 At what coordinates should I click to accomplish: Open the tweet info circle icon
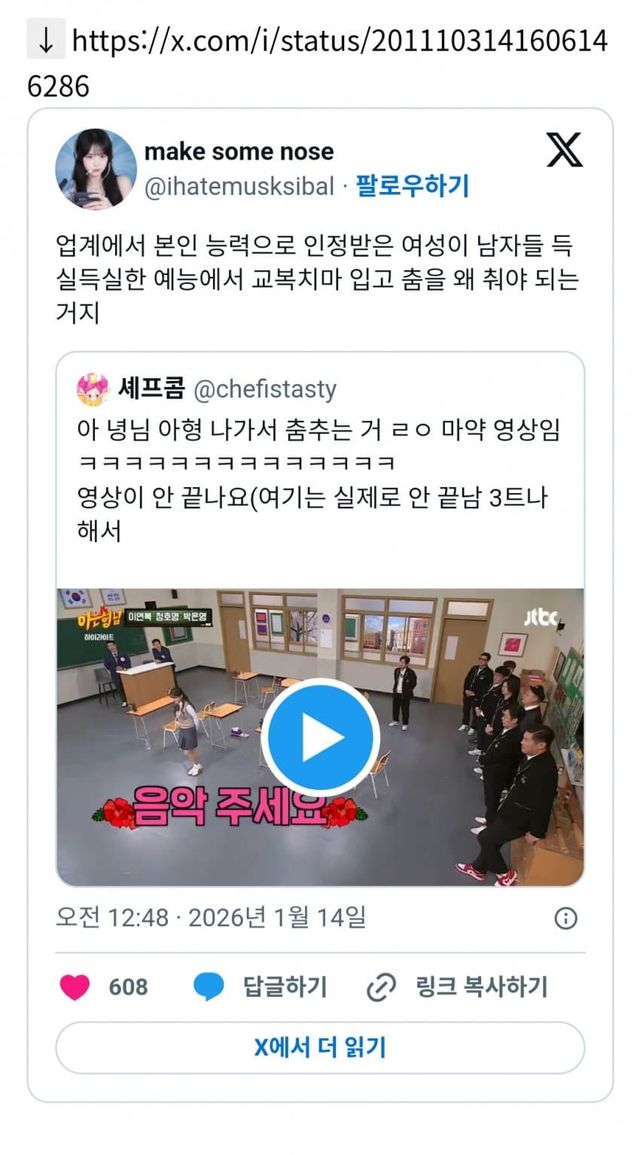pyautogui.click(x=566, y=918)
